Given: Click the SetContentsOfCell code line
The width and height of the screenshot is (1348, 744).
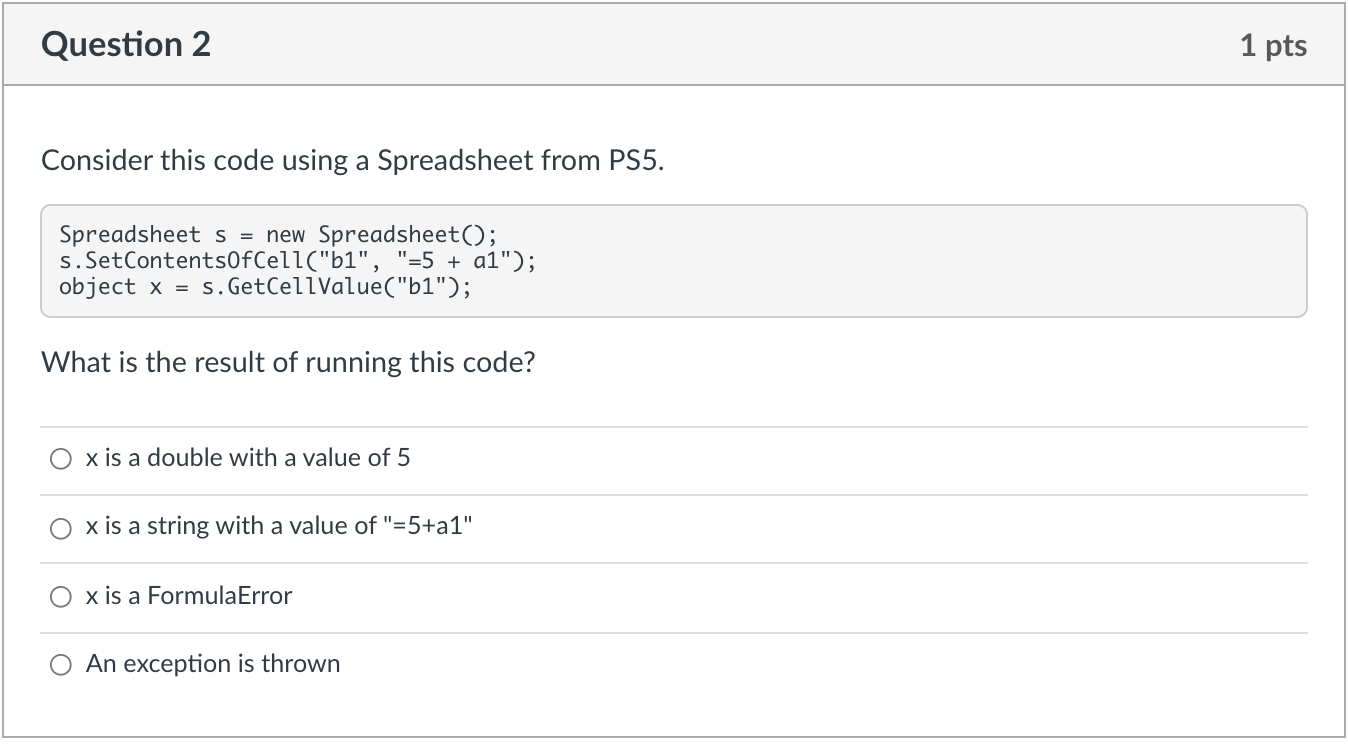Looking at the screenshot, I should tap(298, 261).
